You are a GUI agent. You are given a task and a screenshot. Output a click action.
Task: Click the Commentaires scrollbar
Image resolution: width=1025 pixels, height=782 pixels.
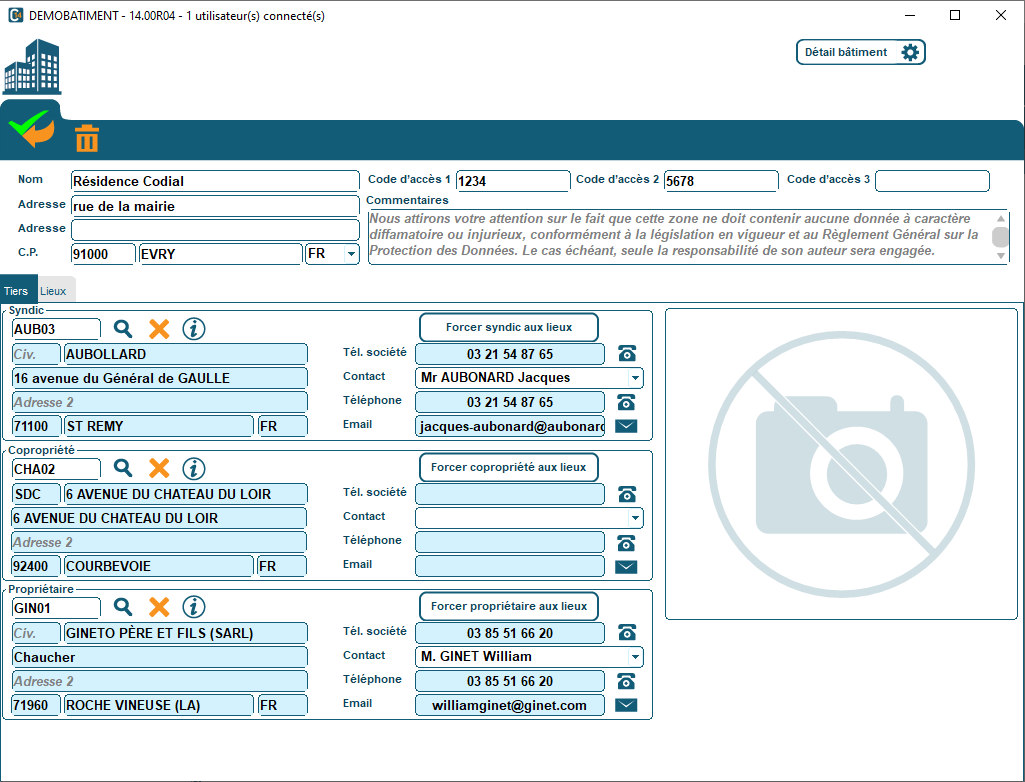pyautogui.click(x=1000, y=237)
